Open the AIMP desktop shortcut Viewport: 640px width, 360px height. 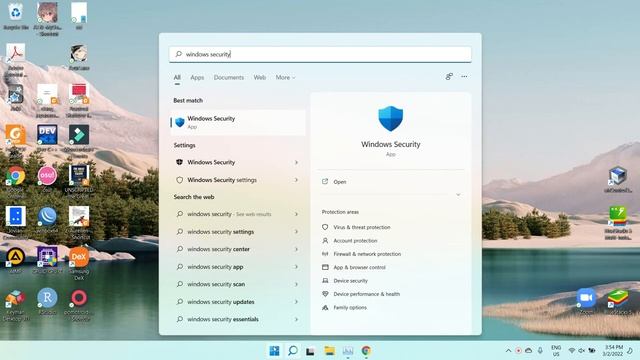[16, 260]
